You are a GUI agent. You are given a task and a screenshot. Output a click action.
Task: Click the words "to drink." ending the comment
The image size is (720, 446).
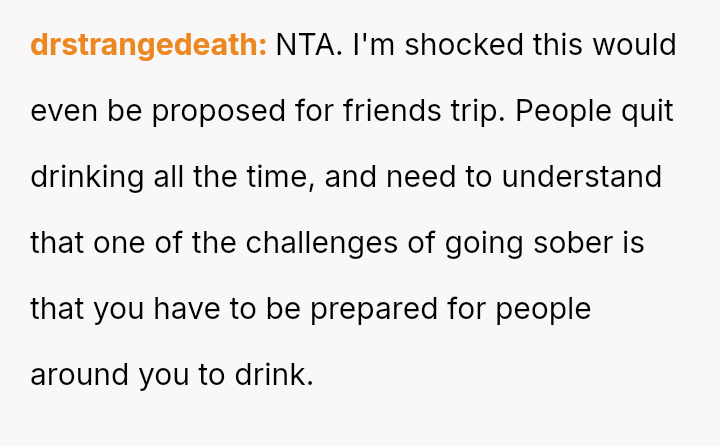pos(265,375)
